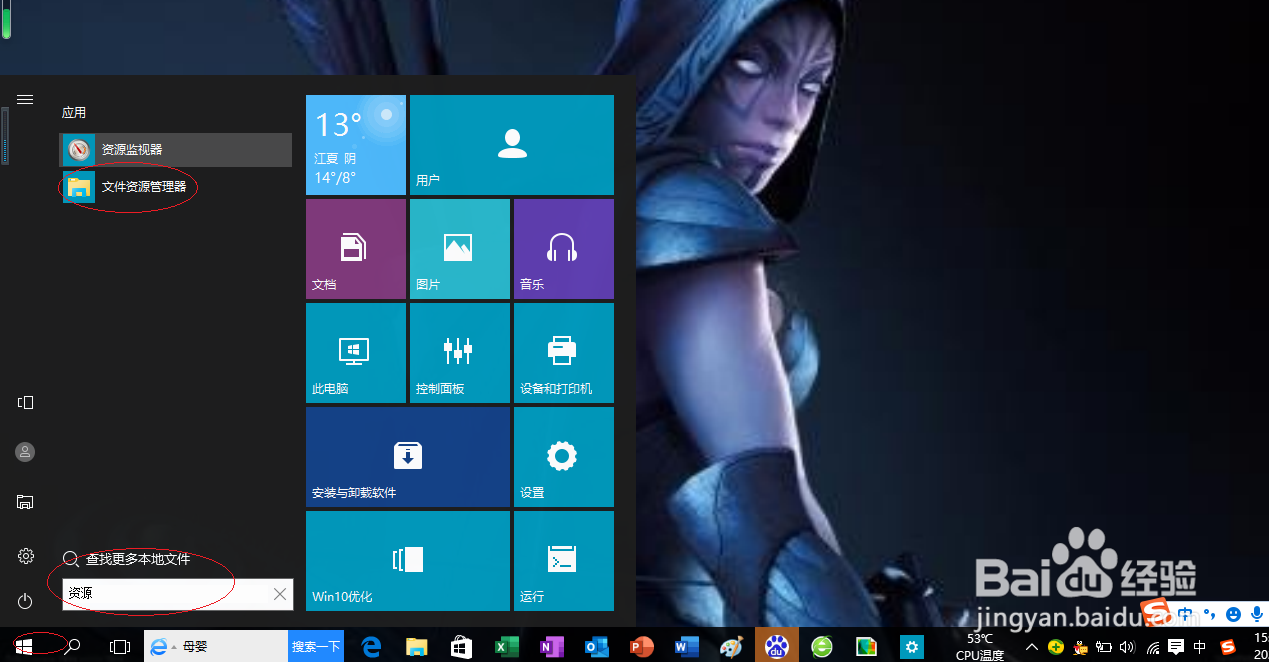Screen dimensions: 1269x662
Task: Open File Explorer from taskbar
Action: 416,647
